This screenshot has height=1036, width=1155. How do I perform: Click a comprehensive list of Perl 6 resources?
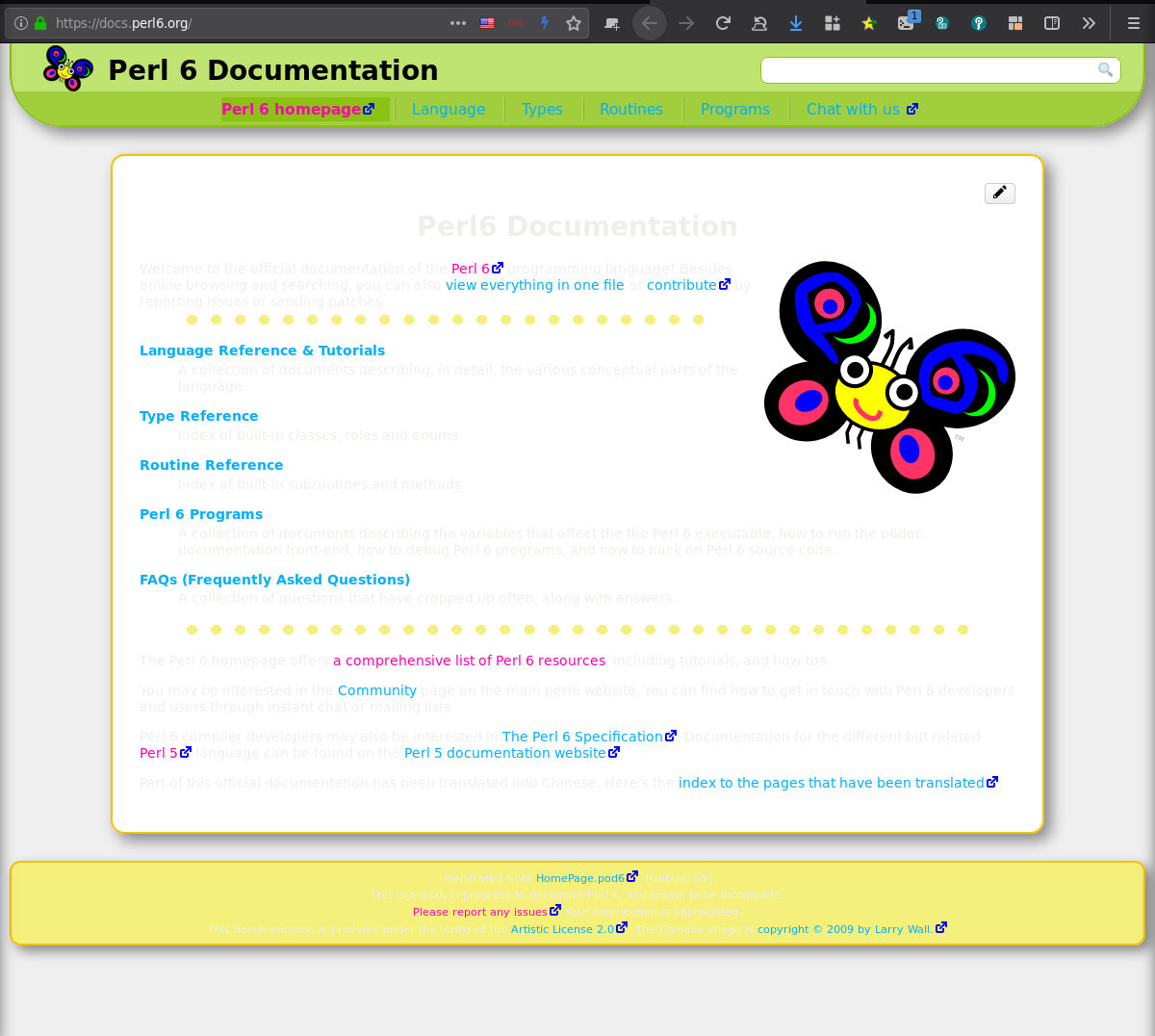pos(470,660)
